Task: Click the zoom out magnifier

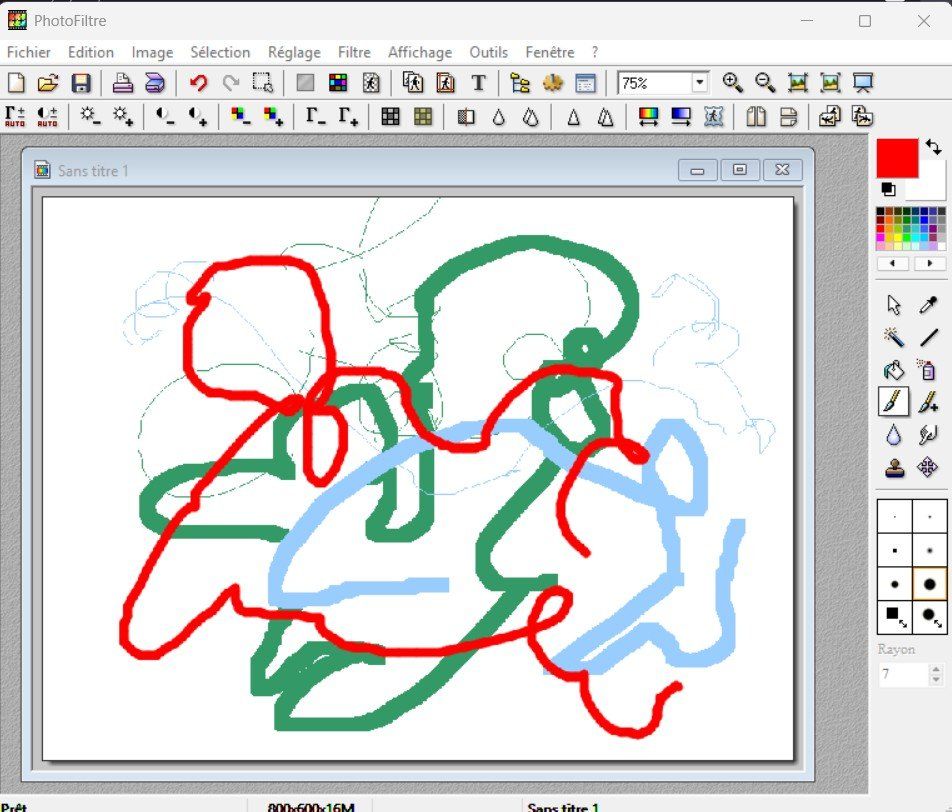Action: 765,83
